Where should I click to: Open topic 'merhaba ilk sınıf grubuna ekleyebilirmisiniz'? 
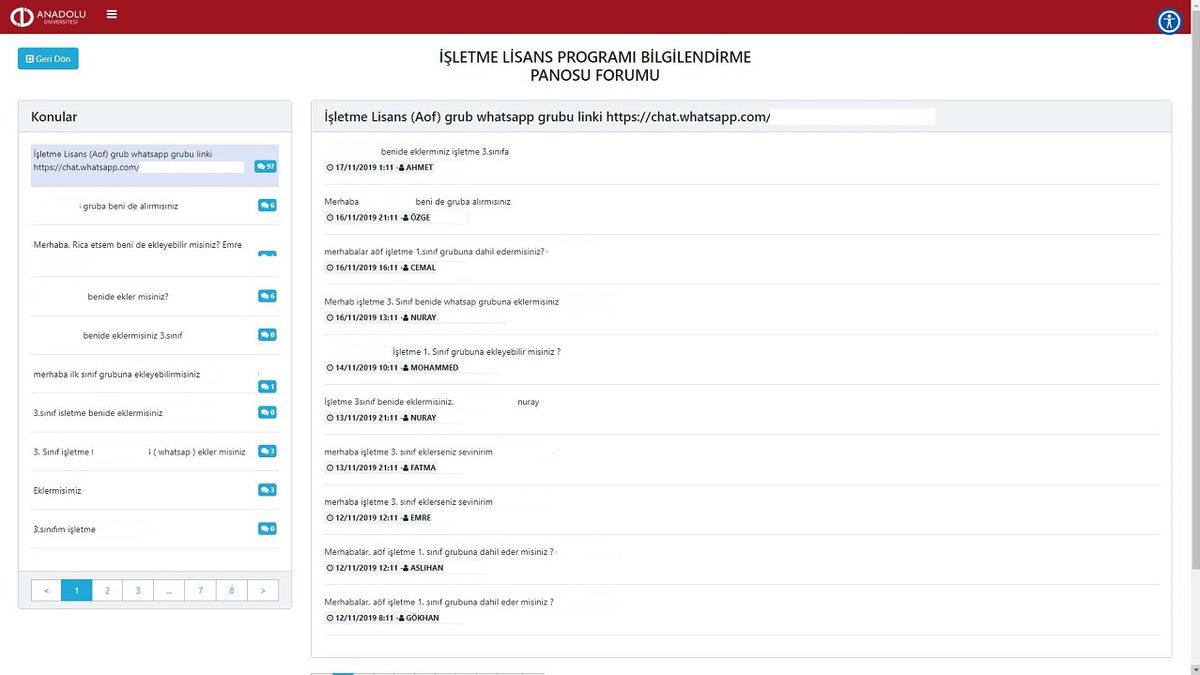coord(116,375)
